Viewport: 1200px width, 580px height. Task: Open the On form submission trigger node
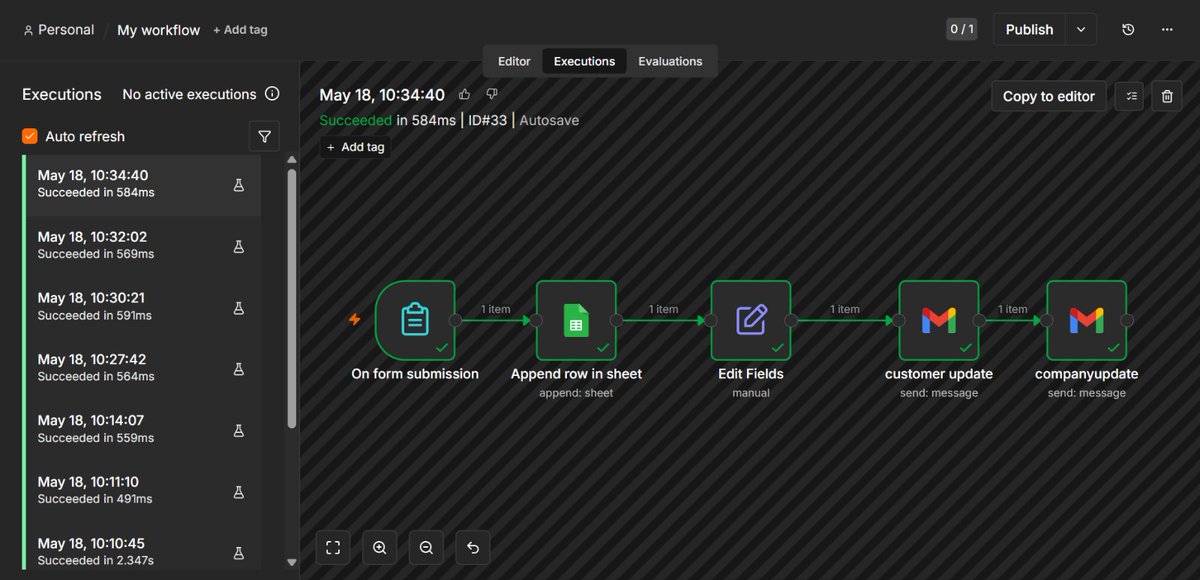(x=415, y=320)
